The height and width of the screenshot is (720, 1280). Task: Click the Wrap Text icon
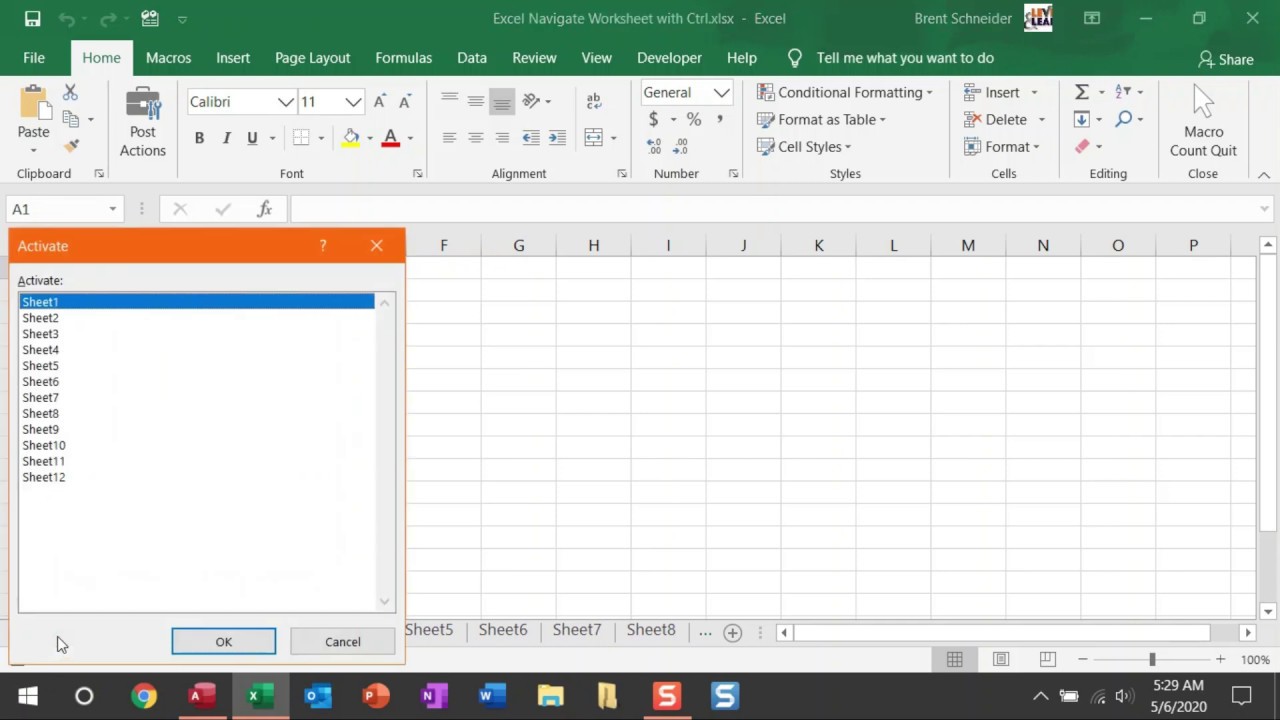click(594, 101)
